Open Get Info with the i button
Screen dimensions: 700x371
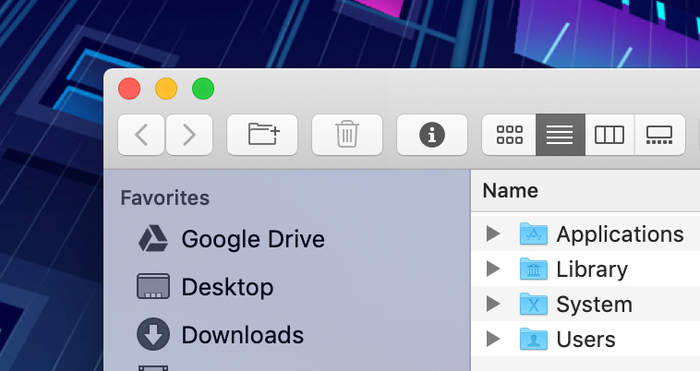432,135
